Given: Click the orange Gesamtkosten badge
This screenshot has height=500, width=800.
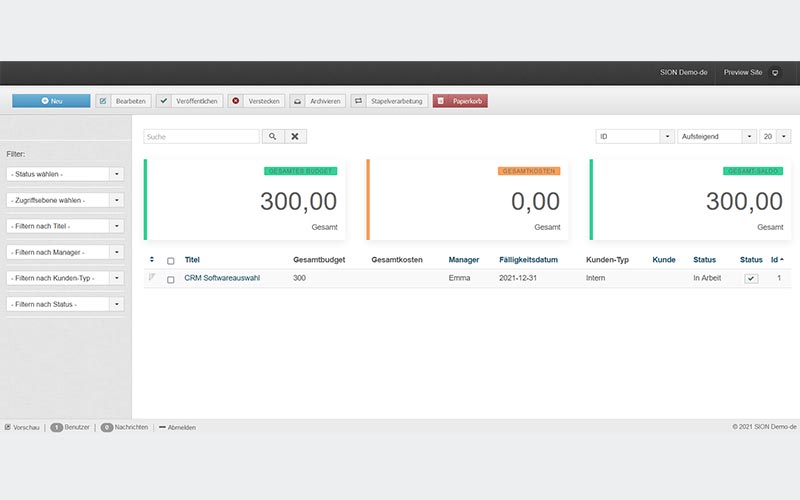Looking at the screenshot, I should point(529,171).
